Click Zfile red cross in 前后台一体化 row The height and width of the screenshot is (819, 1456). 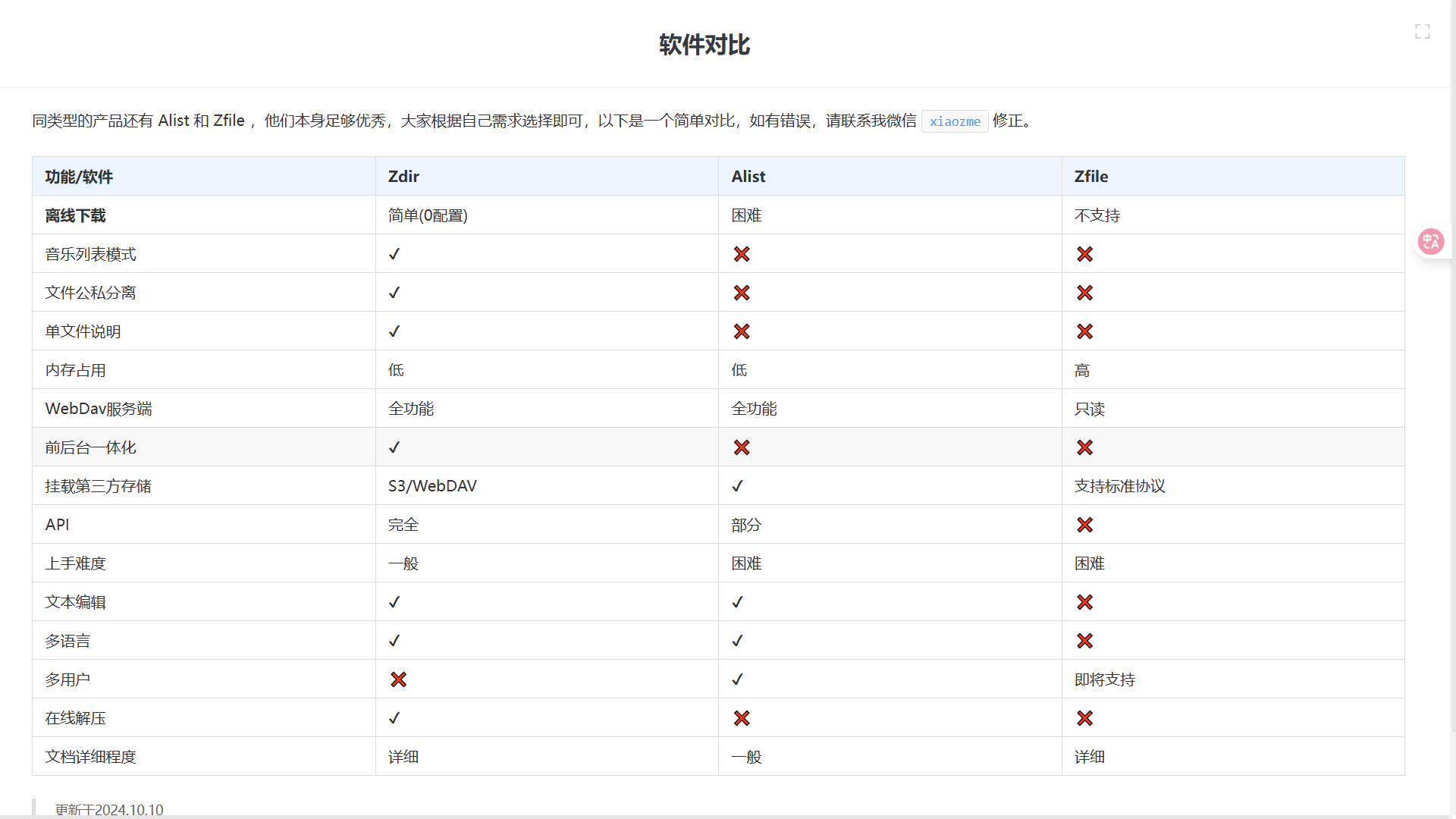click(x=1085, y=447)
